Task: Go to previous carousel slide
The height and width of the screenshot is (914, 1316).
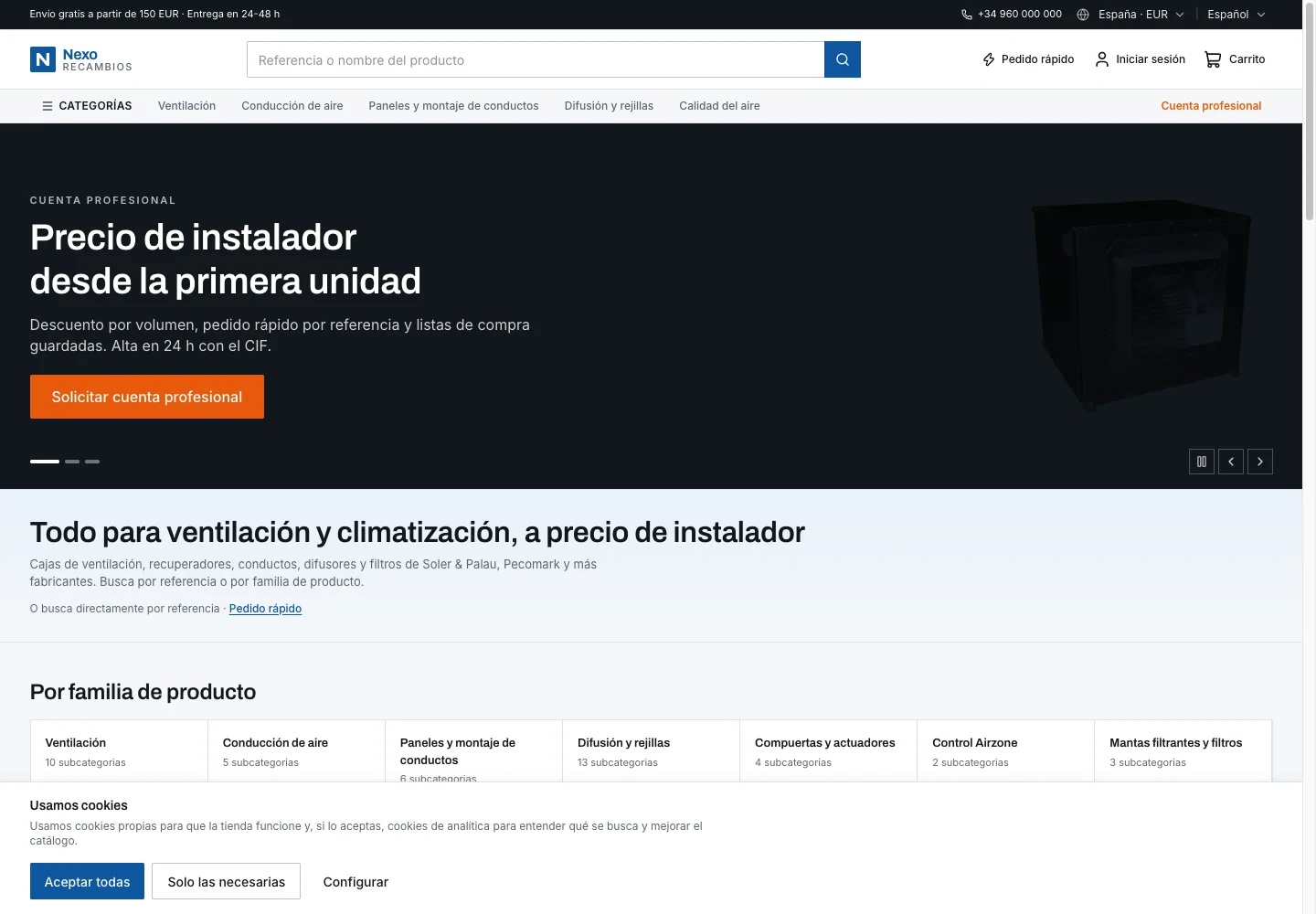Action: coord(1231,462)
